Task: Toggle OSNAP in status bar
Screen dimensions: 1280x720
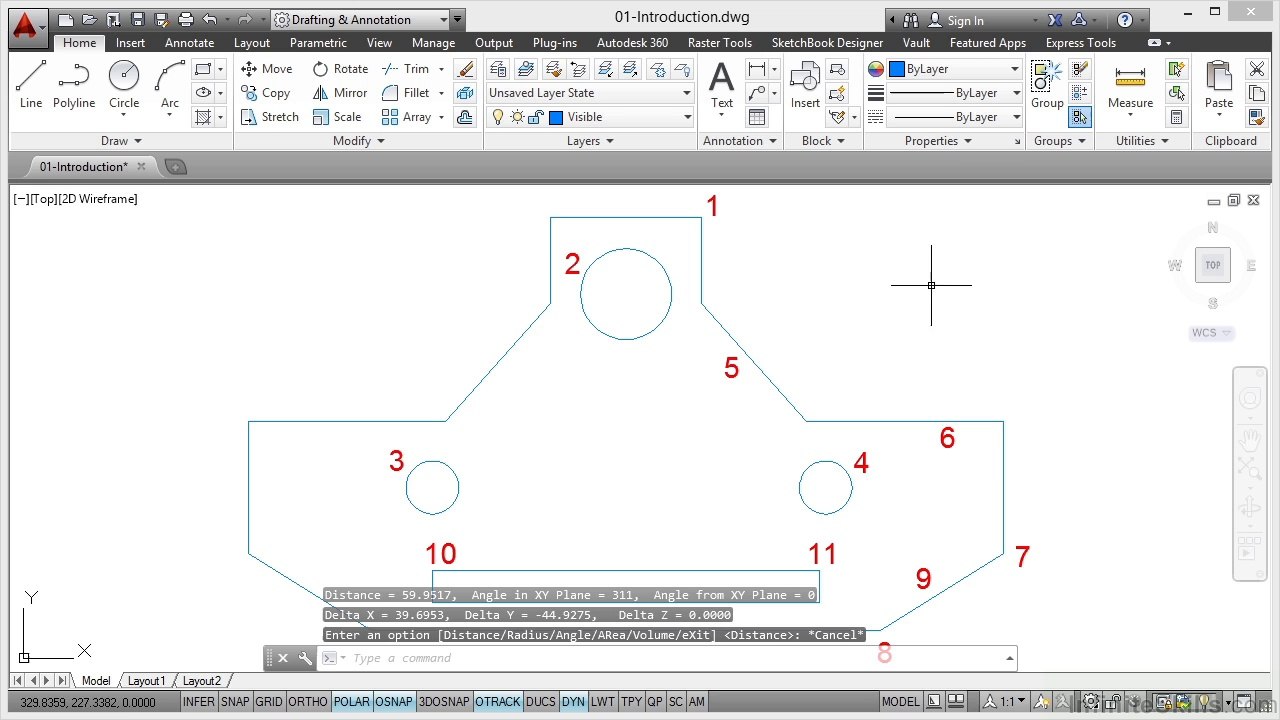Action: click(394, 702)
